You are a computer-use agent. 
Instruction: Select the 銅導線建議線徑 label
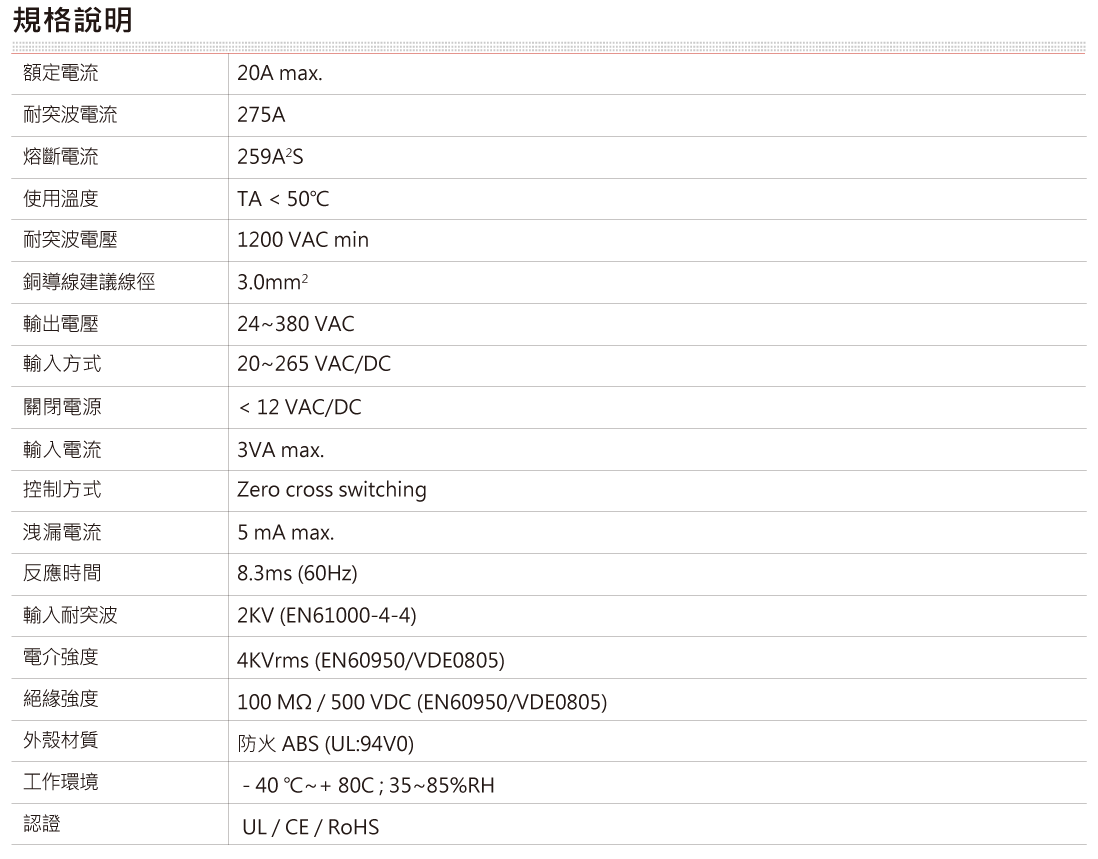(89, 283)
